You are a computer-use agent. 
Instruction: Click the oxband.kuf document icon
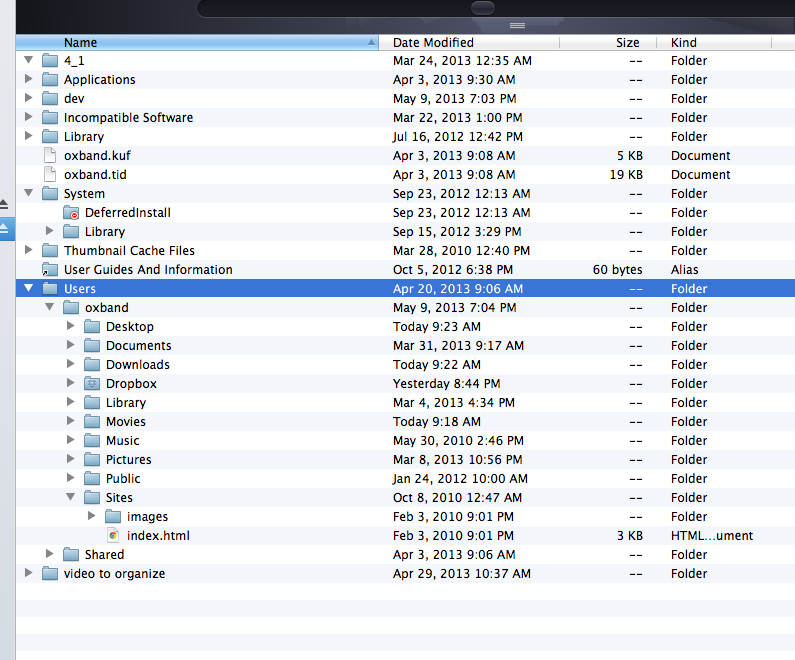[x=50, y=155]
